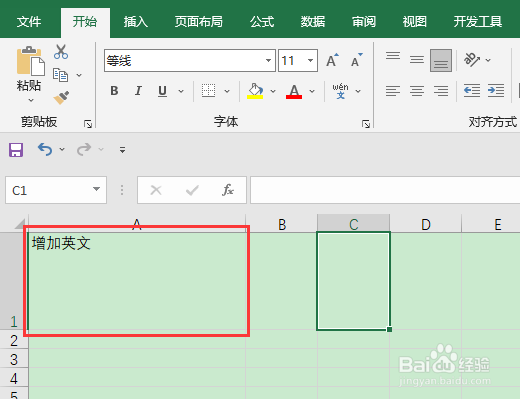The width and height of the screenshot is (520, 399).
Task: Switch to 开始 tab
Action: pyautogui.click(x=85, y=22)
